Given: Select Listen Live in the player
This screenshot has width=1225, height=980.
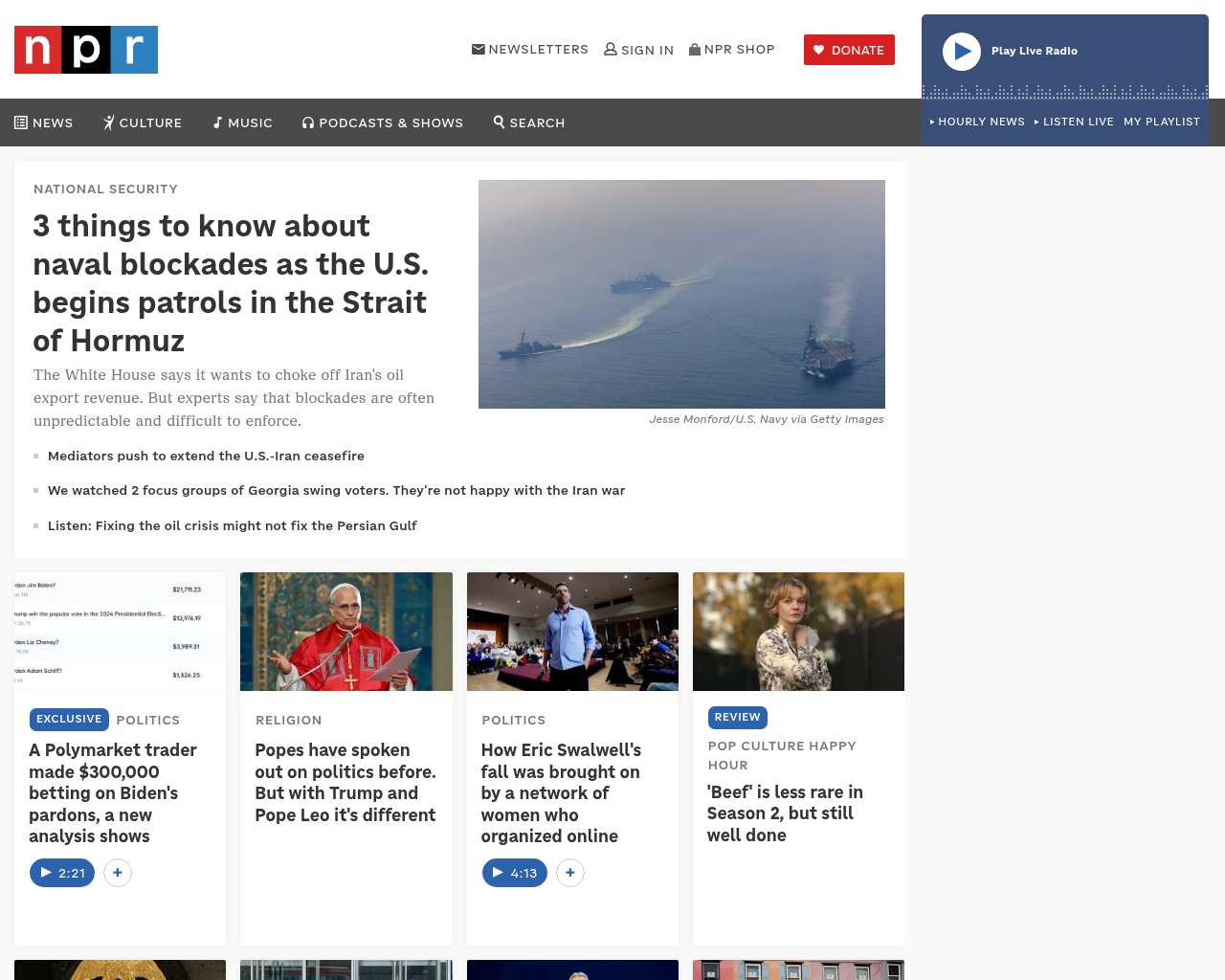Looking at the screenshot, I should click(x=1075, y=122).
